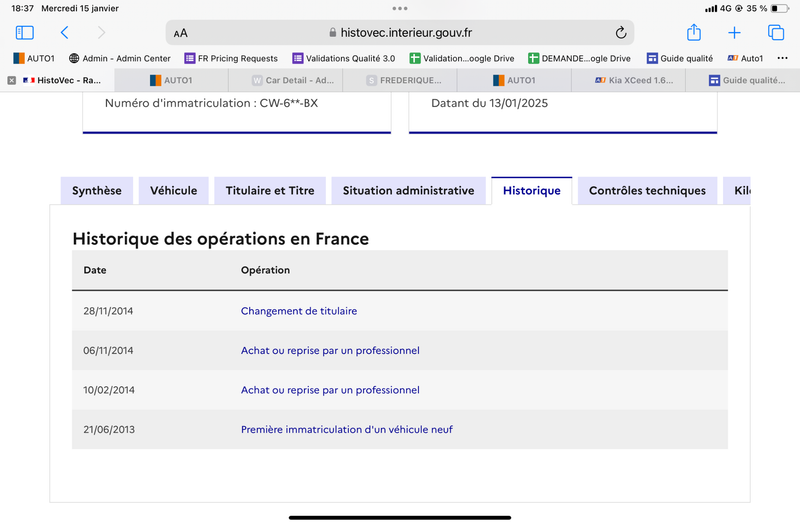Open FR Pricing Requests bookmark
Image resolution: width=800 pixels, height=525 pixels.
[231, 58]
